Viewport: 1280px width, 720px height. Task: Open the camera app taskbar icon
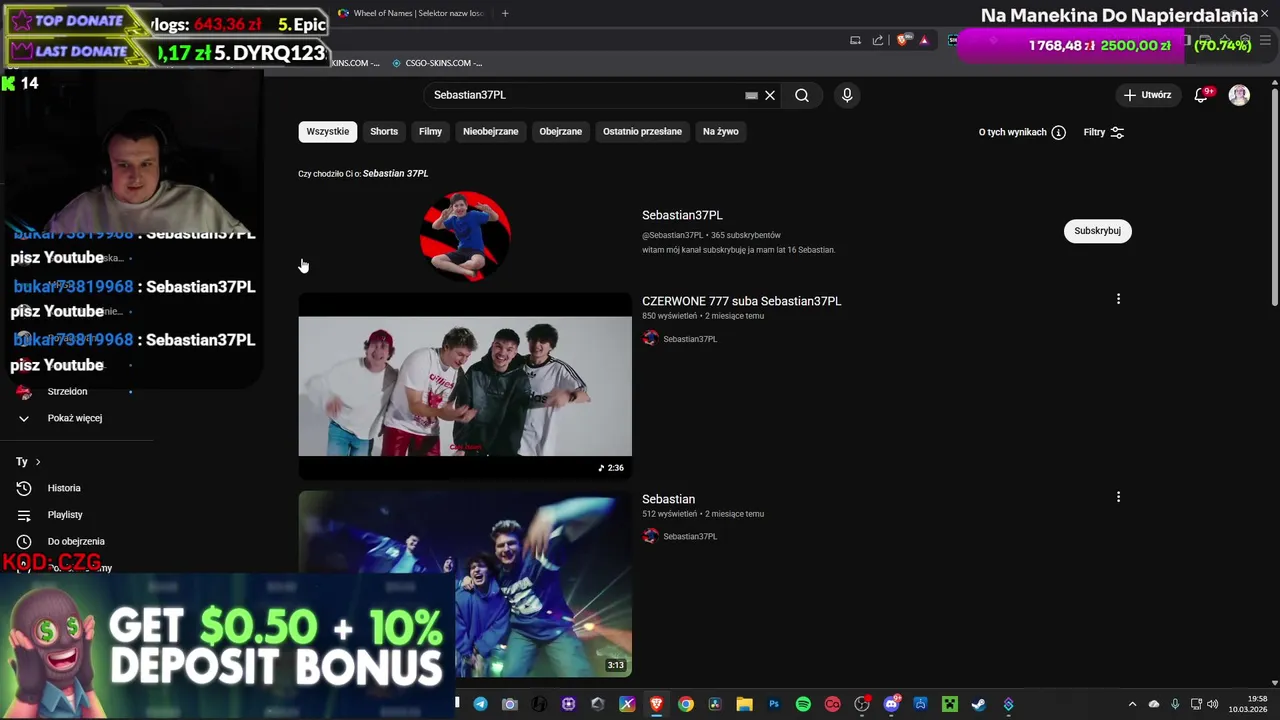click(509, 704)
